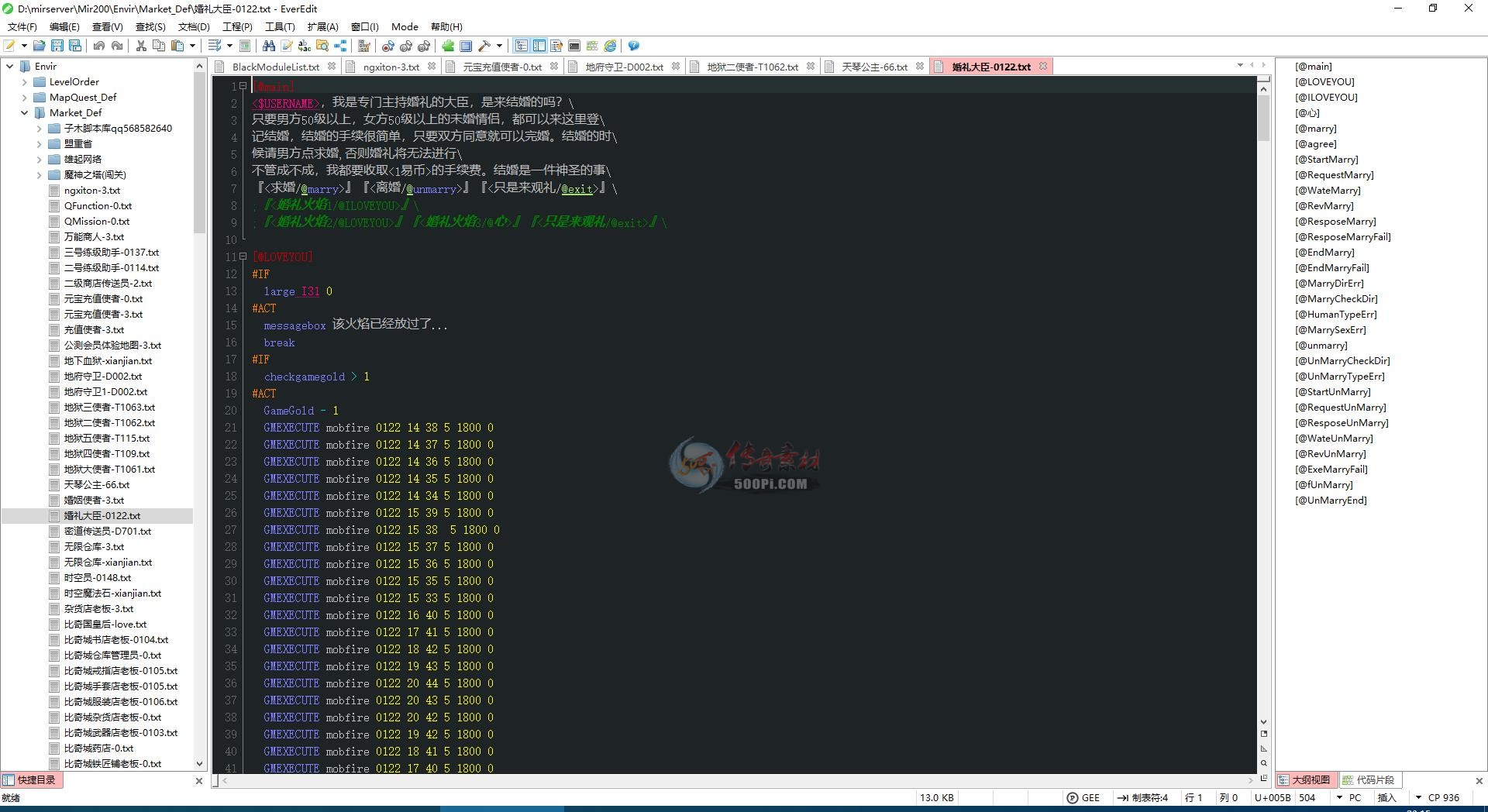Open the hammer tools dropdown arrow
The height and width of the screenshot is (812, 1488).
pos(499,46)
